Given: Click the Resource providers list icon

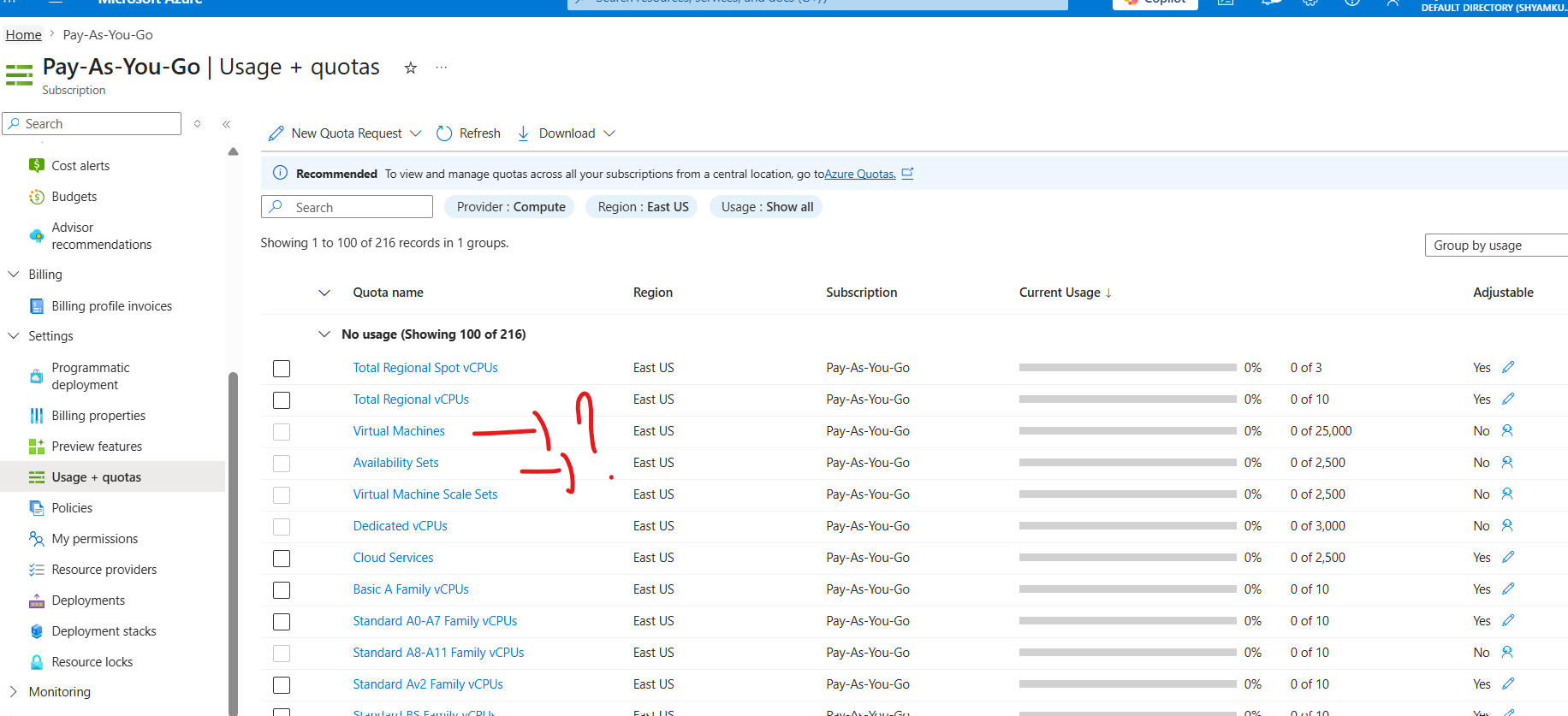Looking at the screenshot, I should coord(36,570).
